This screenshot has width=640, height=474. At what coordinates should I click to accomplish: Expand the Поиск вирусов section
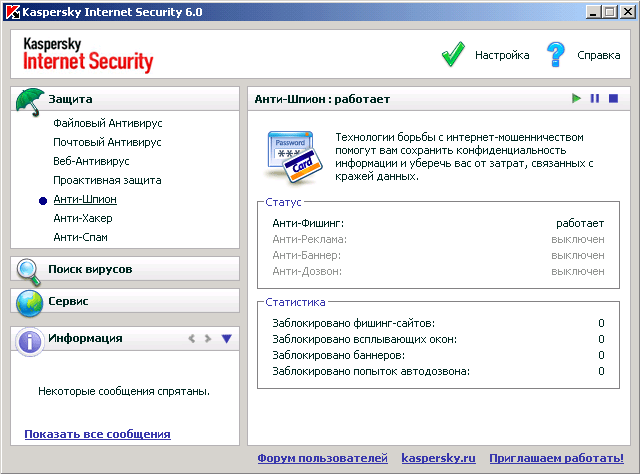(x=90, y=269)
